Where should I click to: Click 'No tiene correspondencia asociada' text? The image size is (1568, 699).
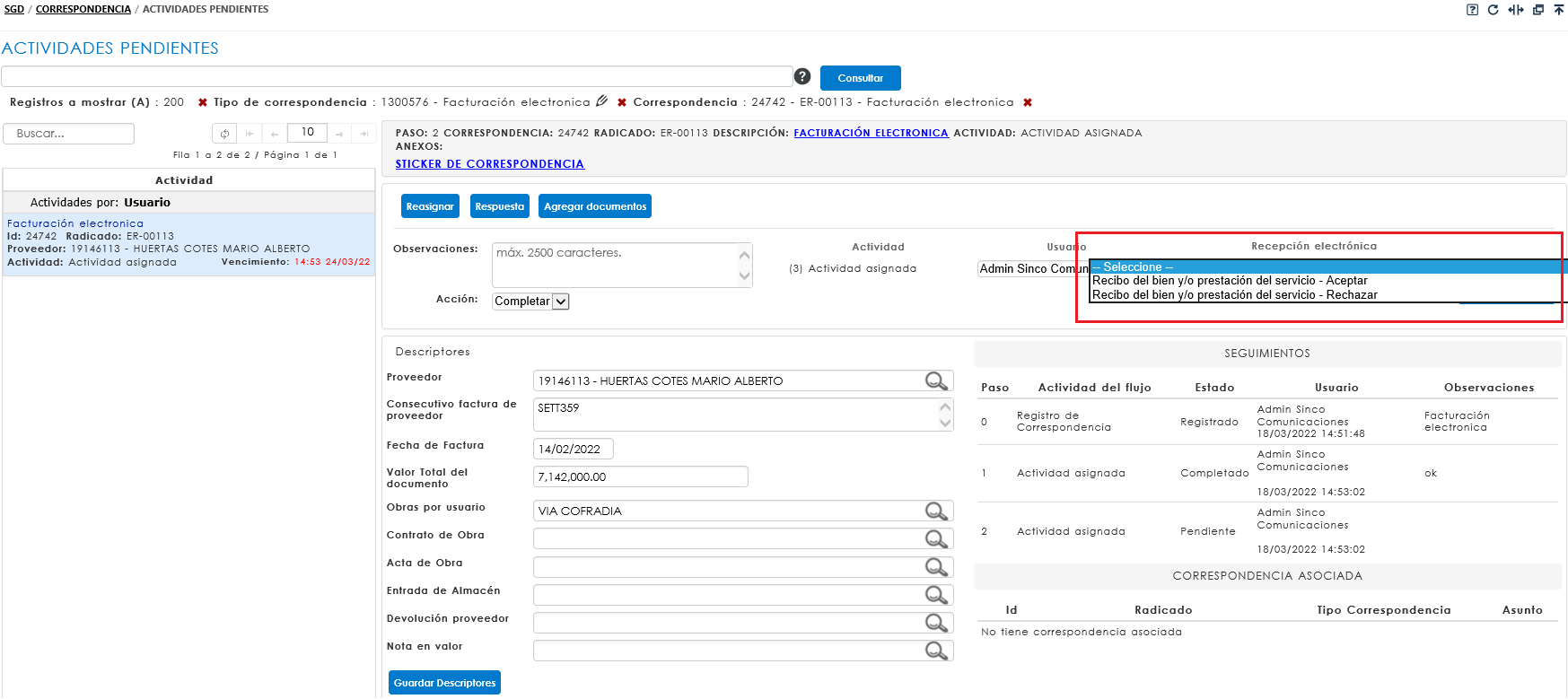[x=1081, y=632]
